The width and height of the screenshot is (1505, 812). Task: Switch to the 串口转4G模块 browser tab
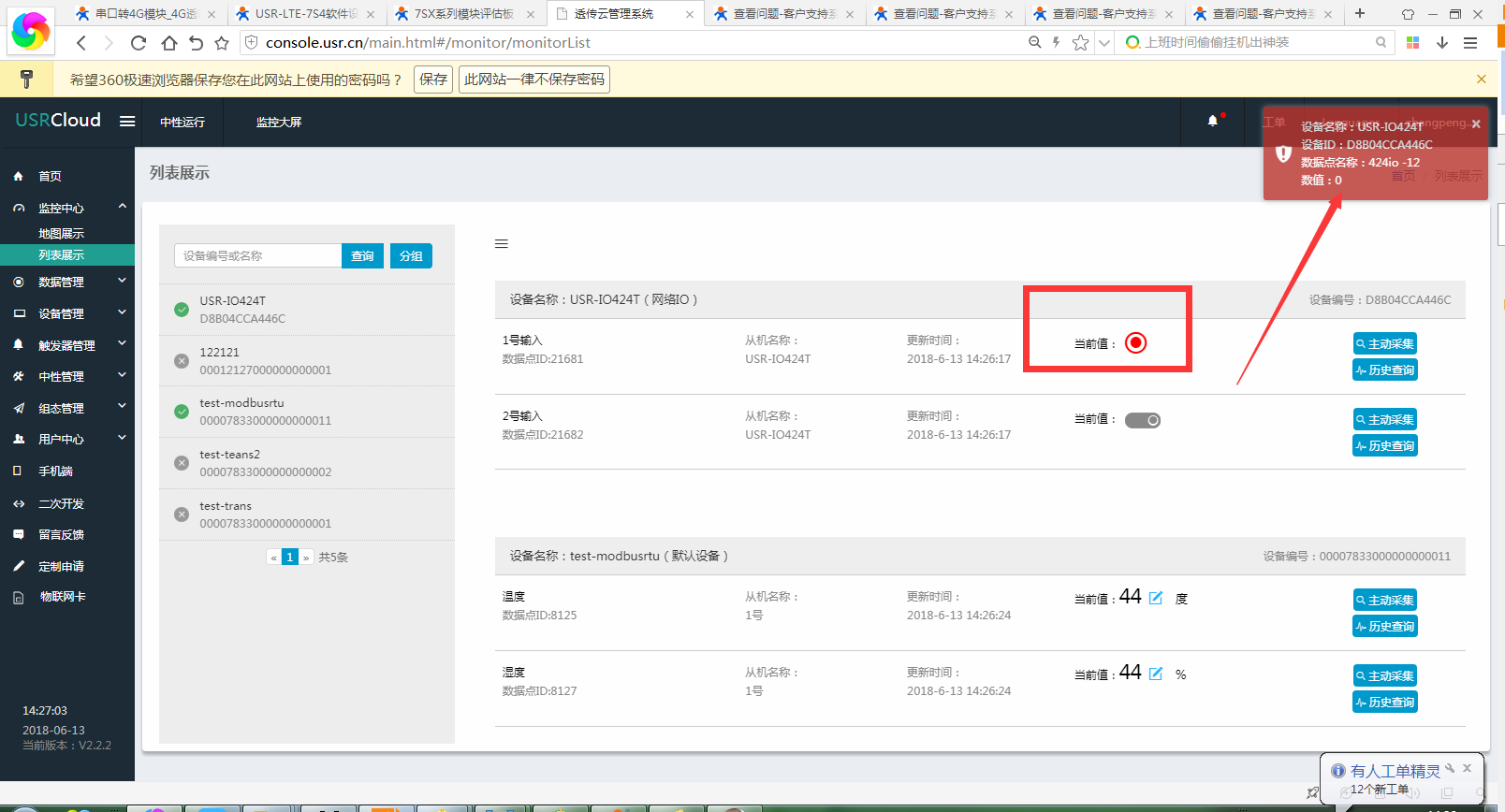[x=145, y=14]
